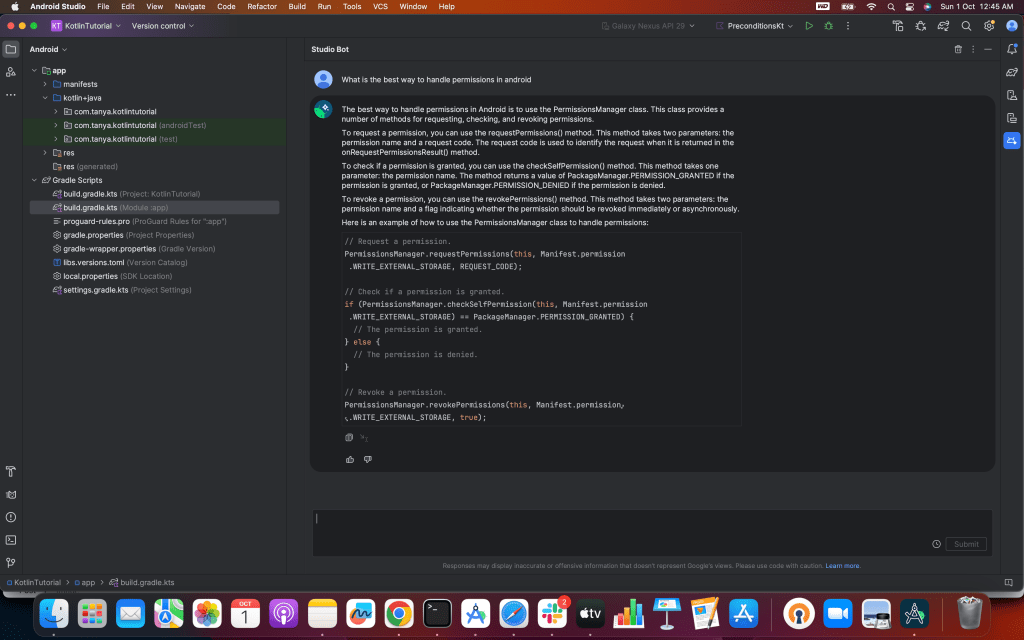Follow the Learn more link
The width and height of the screenshot is (1024, 640).
click(x=842, y=566)
